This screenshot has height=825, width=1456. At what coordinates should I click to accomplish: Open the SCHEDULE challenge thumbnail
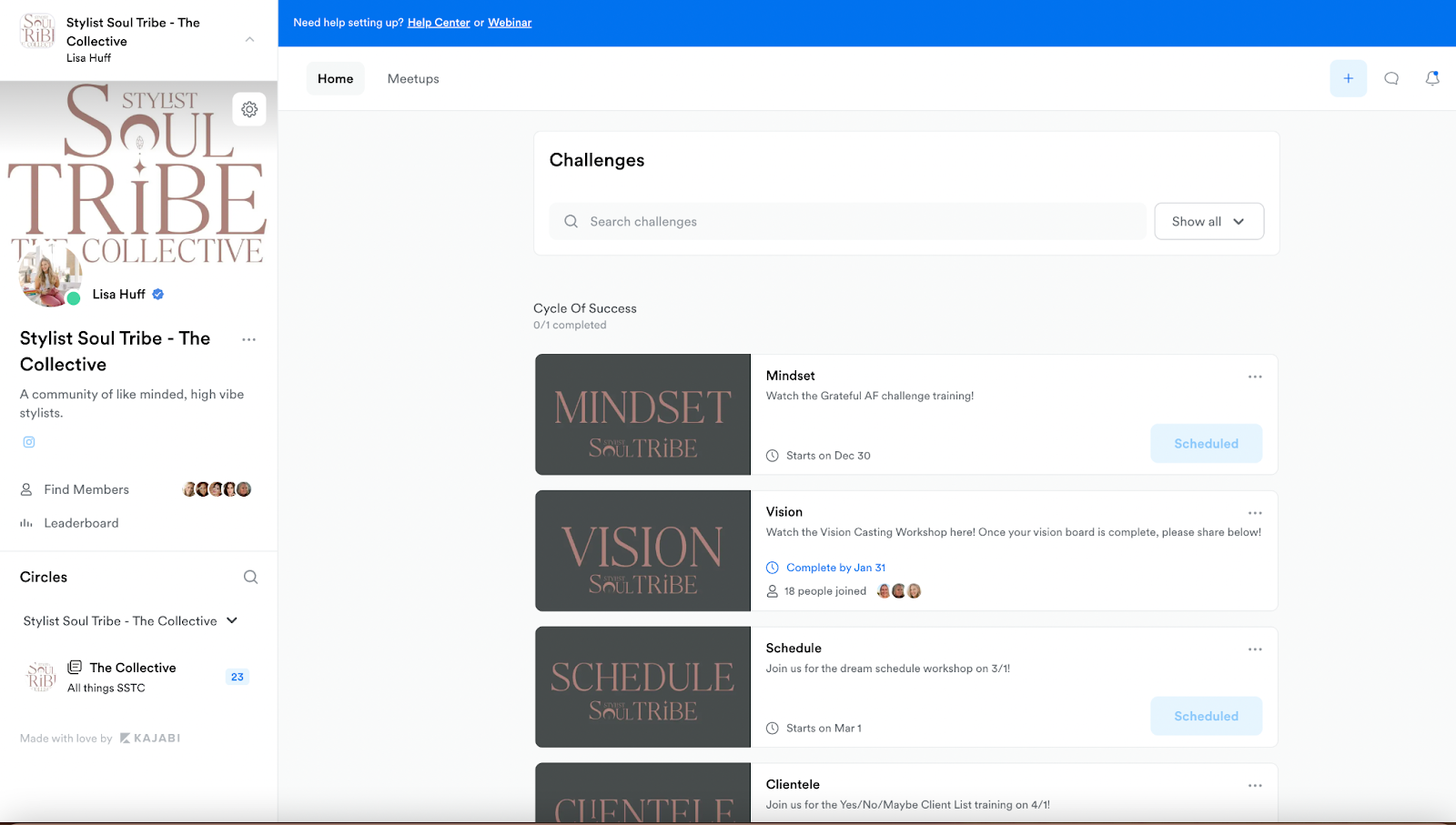click(642, 687)
